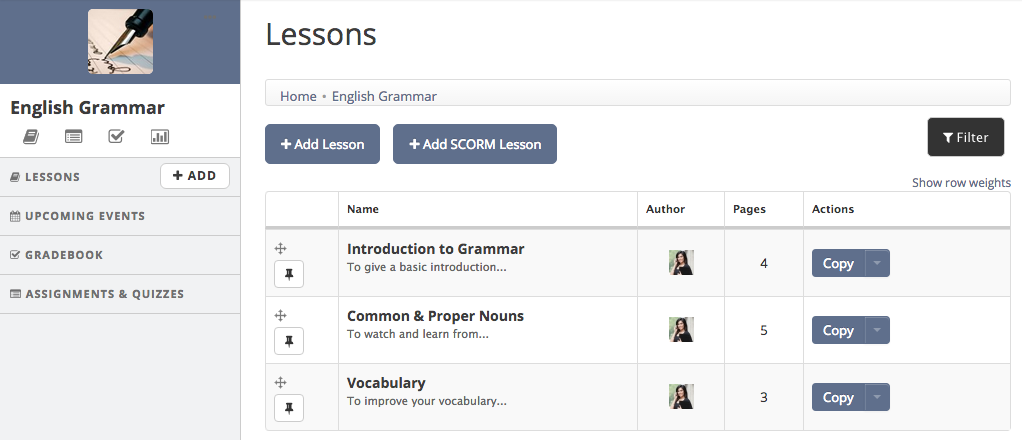This screenshot has width=1022, height=440.
Task: Toggle the pin on Vocabulary lesson
Action: (289, 408)
